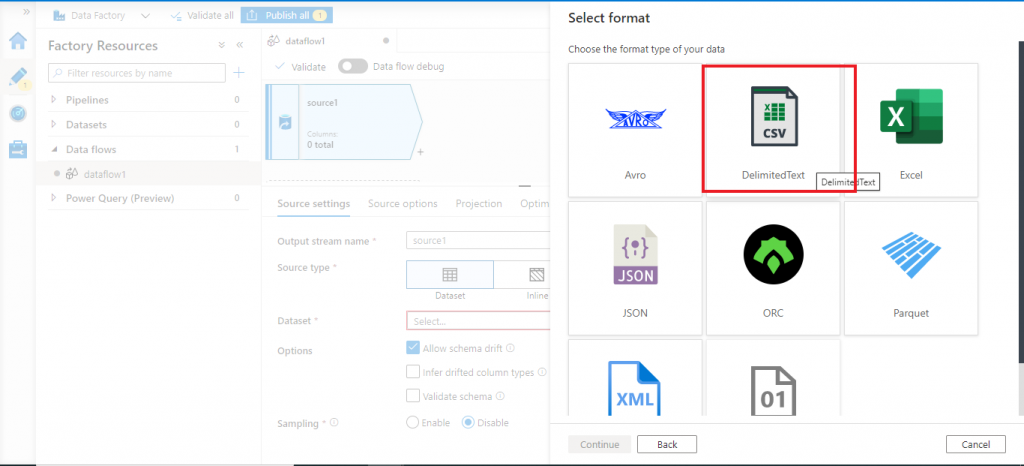Viewport: 1024px width, 466px height.
Task: Check Validate schema option
Action: pos(413,396)
